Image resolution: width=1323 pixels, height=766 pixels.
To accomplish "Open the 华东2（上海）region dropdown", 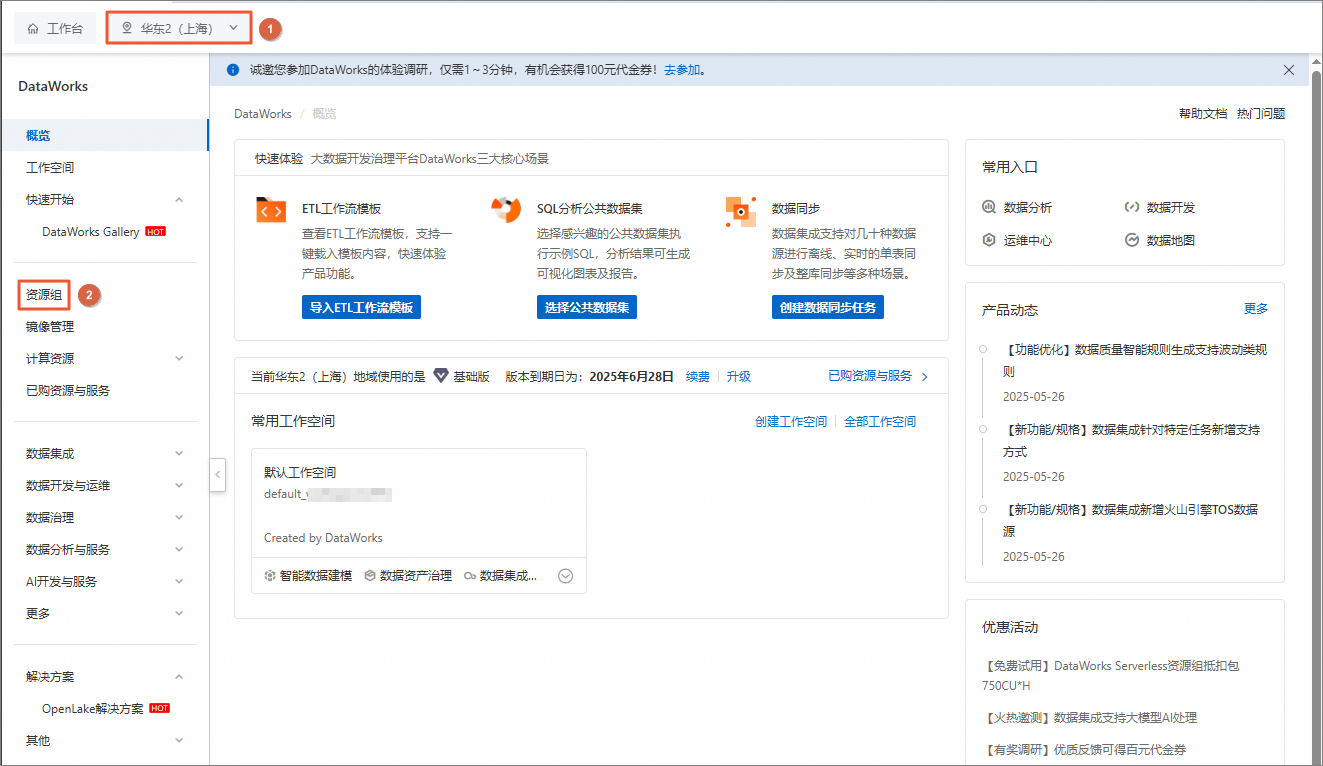I will 178,28.
